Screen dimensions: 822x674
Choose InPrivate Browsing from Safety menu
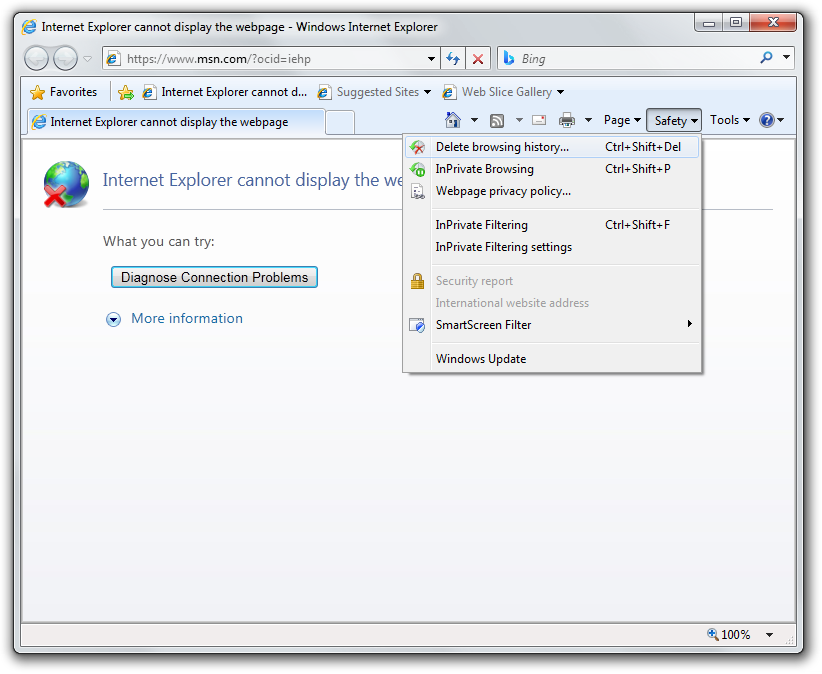(x=485, y=169)
